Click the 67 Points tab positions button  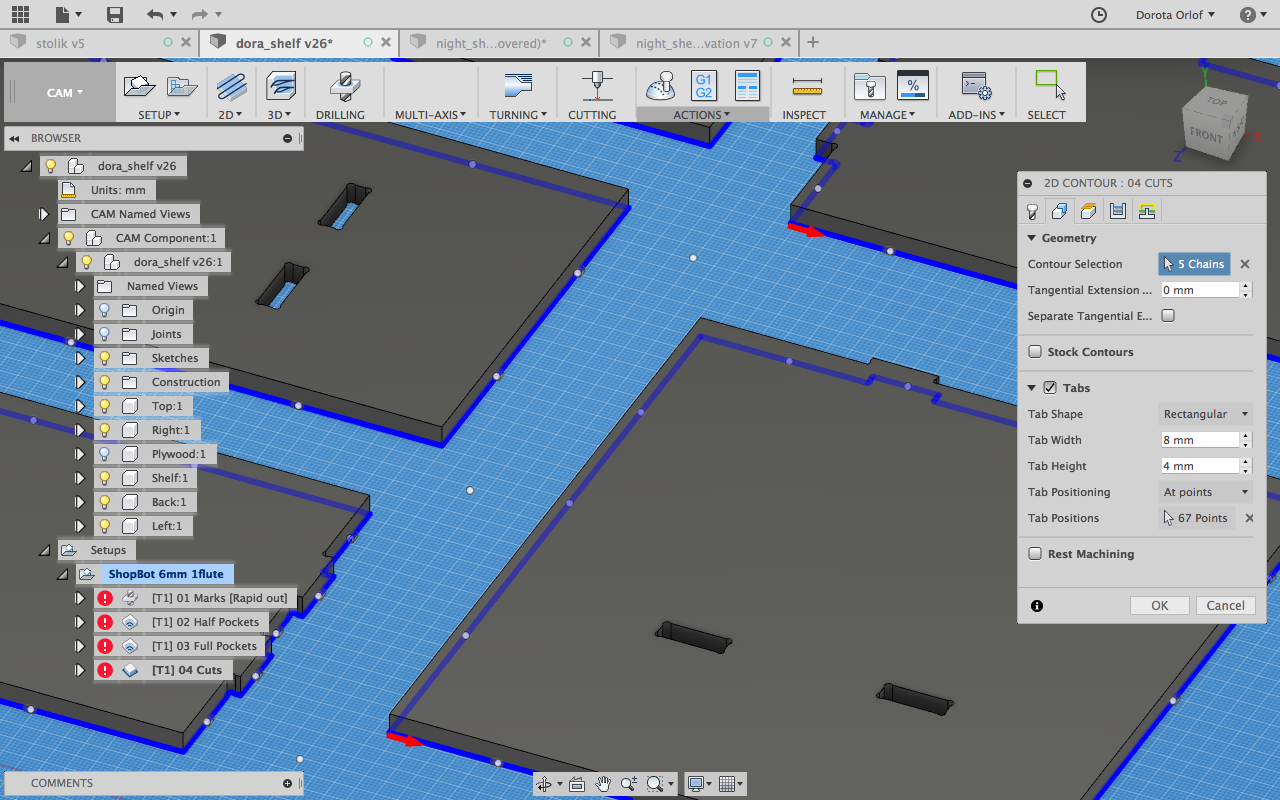click(1196, 518)
